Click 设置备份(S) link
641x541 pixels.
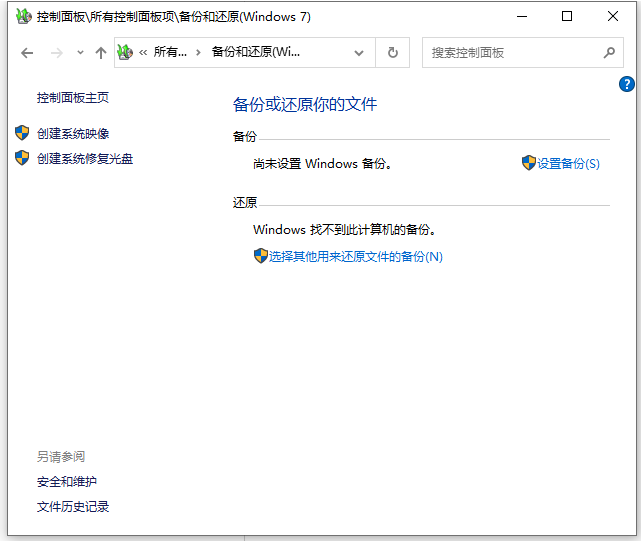click(568, 164)
